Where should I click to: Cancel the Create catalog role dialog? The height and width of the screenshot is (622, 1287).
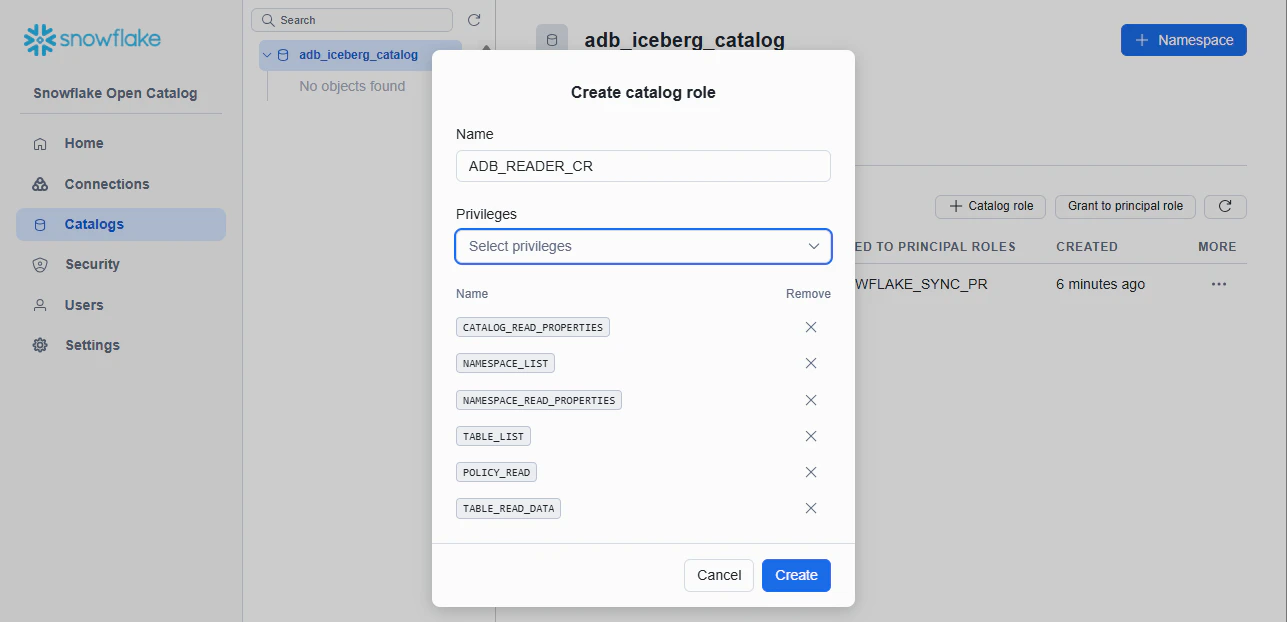(x=719, y=575)
